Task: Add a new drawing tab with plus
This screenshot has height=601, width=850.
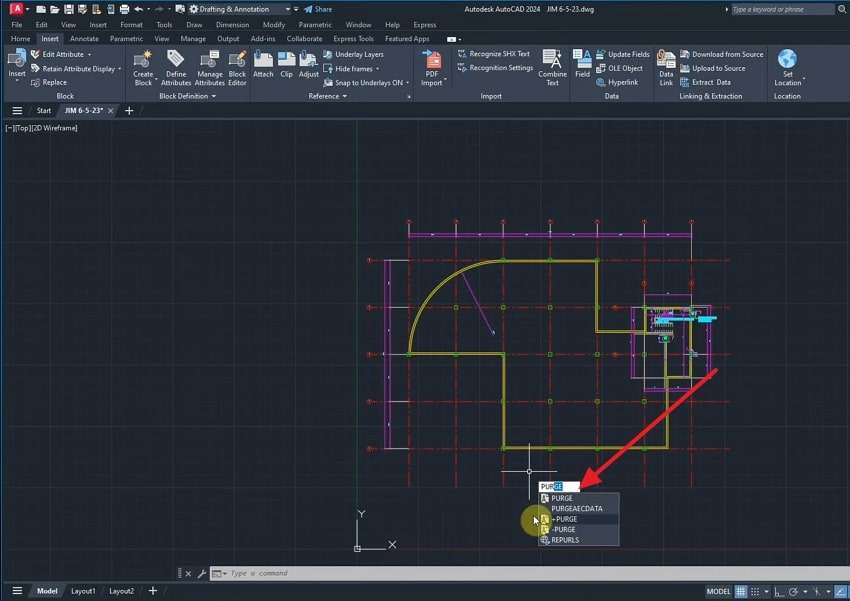Action: pos(129,111)
